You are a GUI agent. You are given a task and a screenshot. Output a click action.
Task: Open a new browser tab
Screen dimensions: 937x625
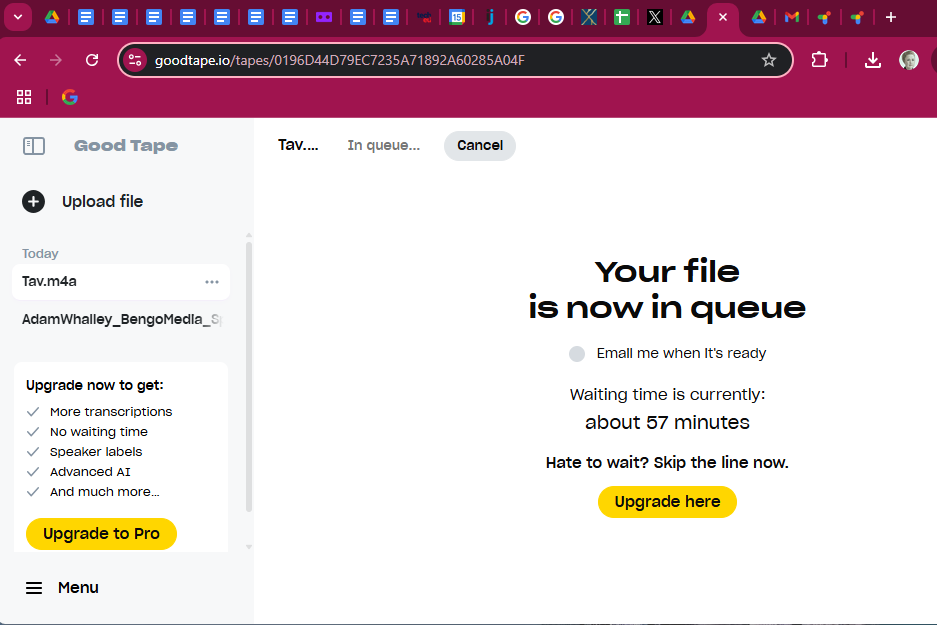(891, 17)
